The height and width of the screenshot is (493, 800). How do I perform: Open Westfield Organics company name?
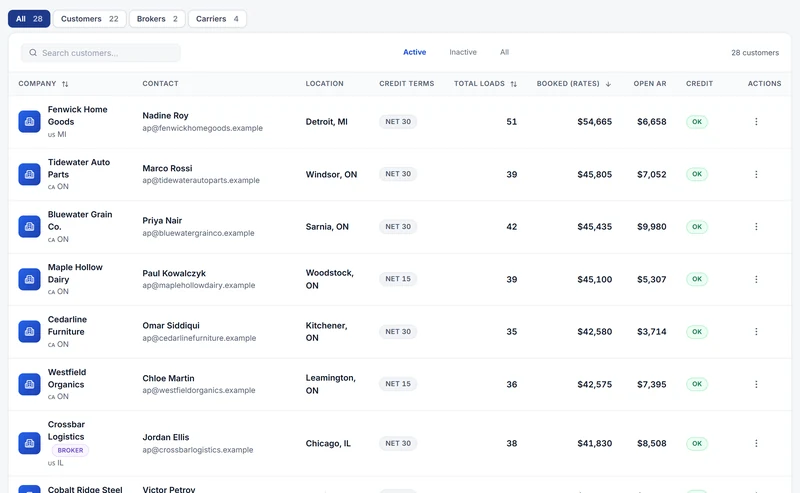coord(67,378)
